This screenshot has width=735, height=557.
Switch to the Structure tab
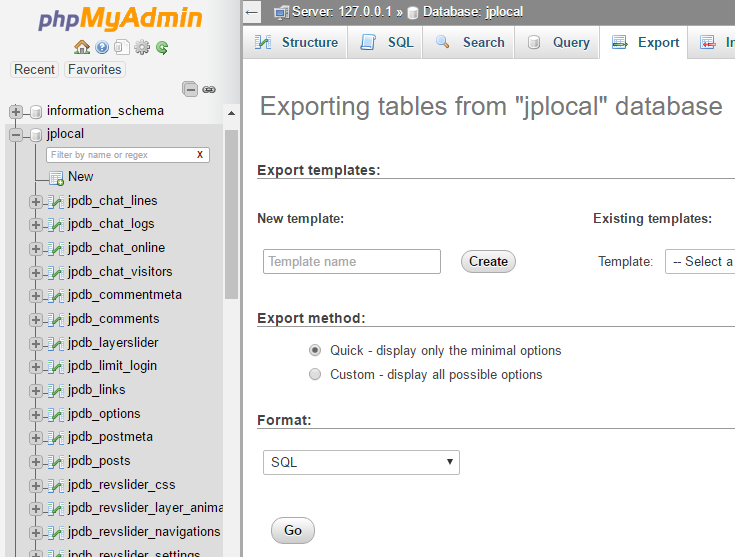click(296, 43)
